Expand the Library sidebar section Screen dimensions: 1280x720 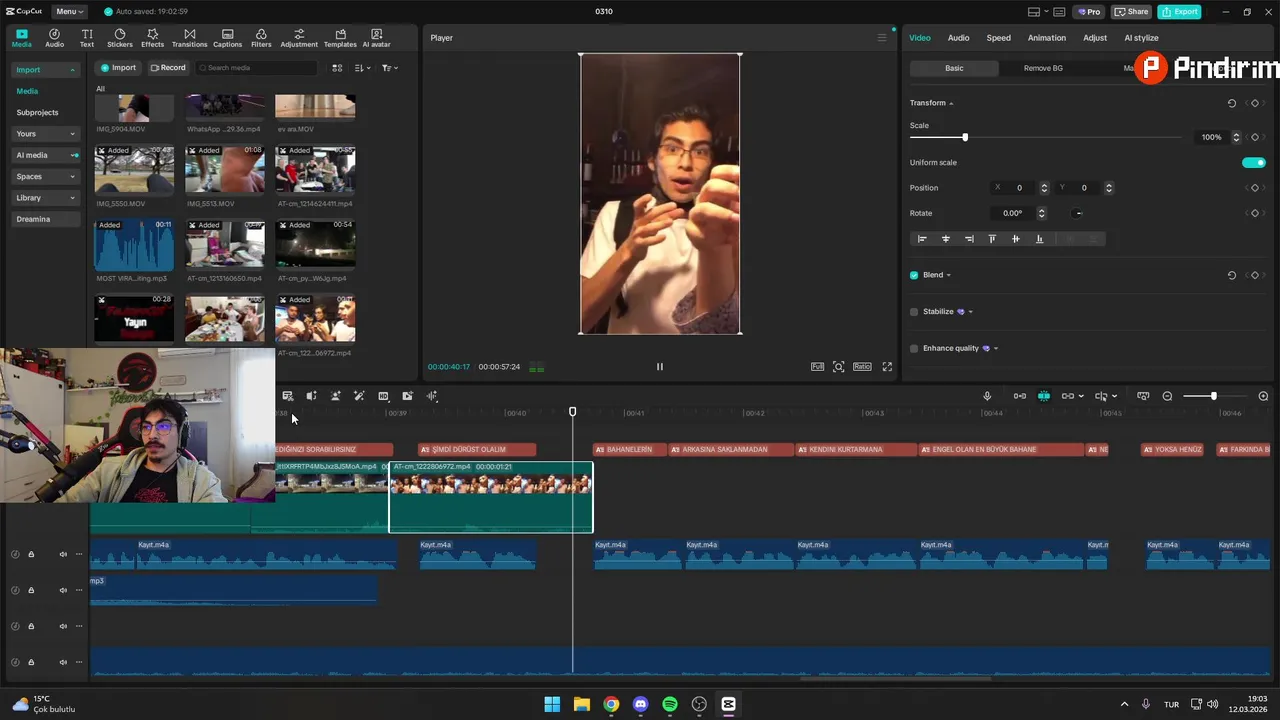click(x=72, y=198)
